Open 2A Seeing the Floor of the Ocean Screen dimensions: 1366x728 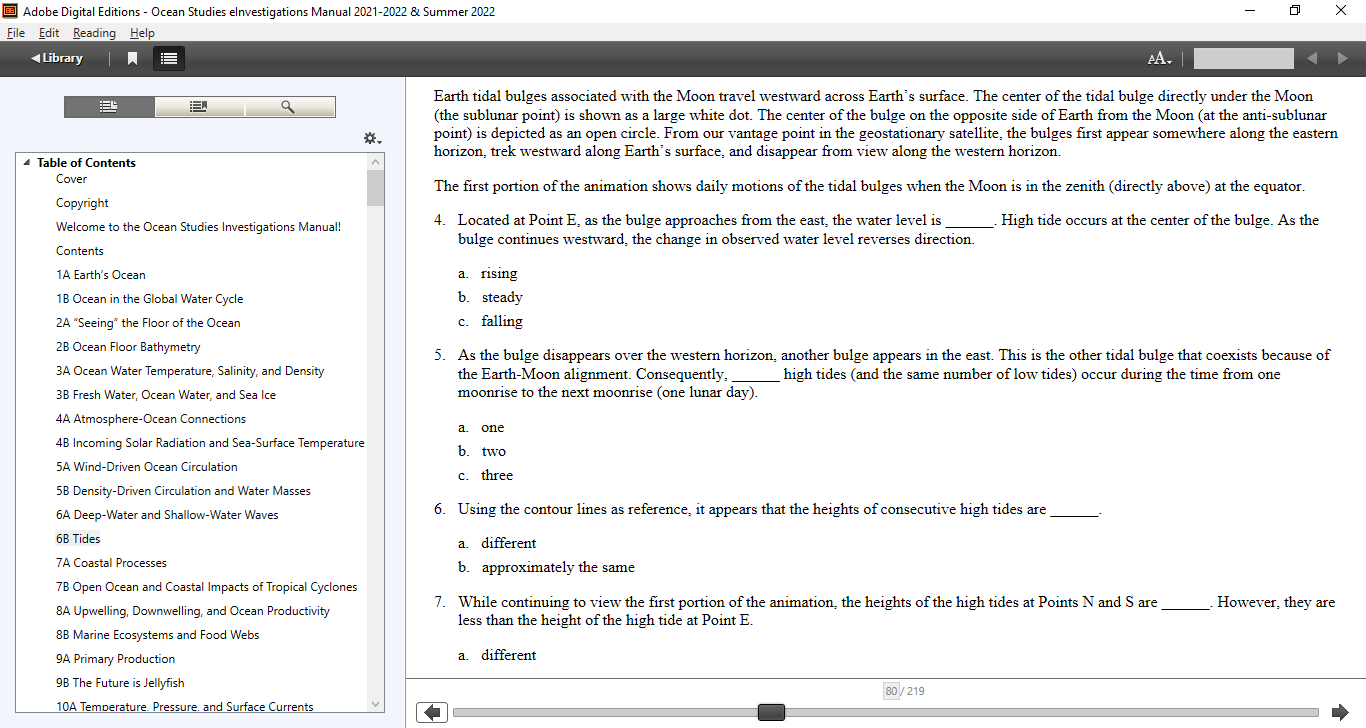[x=148, y=323]
